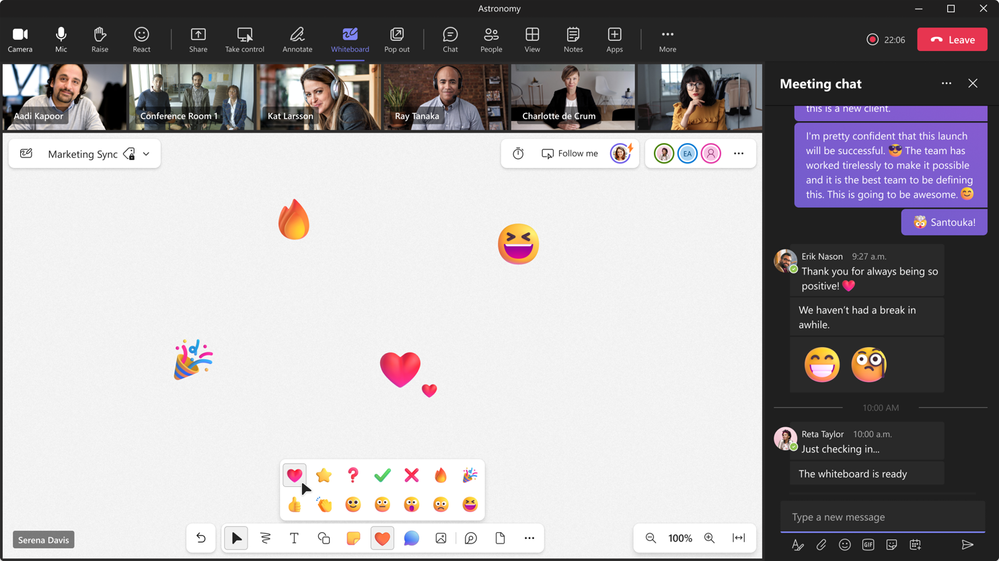
Task: Mute the Mic
Action: tap(61, 39)
